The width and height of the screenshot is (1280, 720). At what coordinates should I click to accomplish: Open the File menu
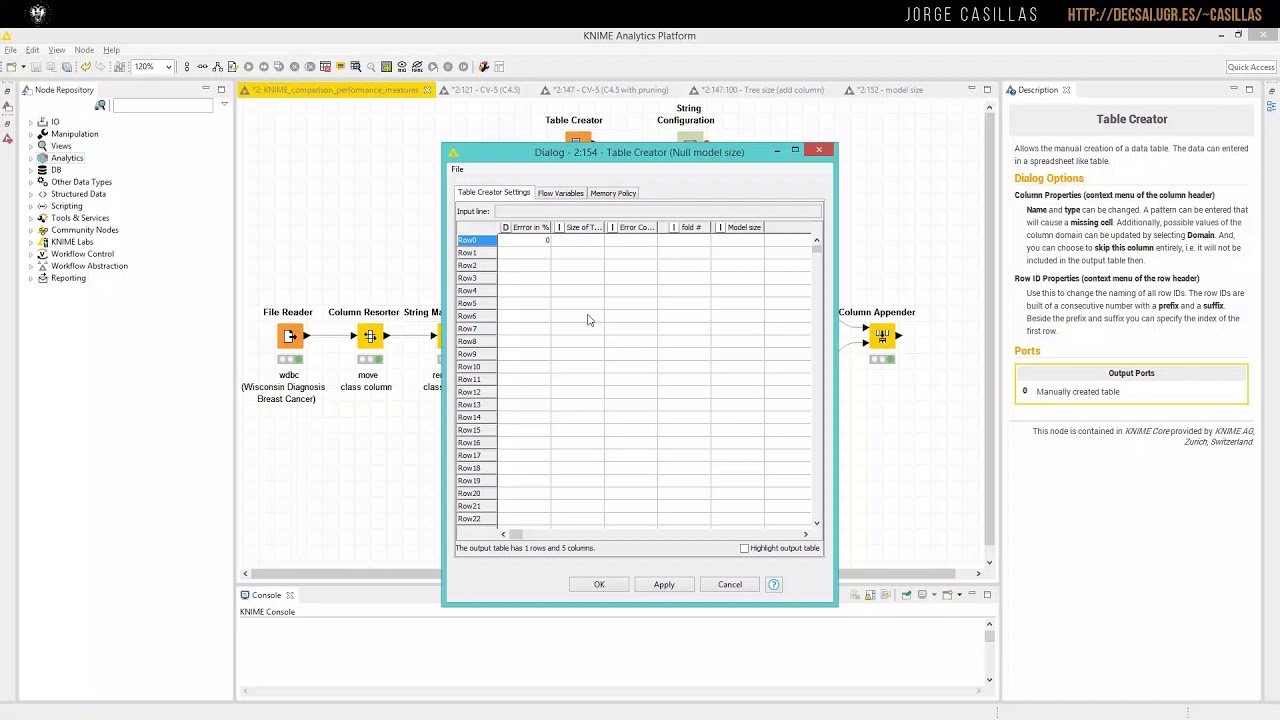coord(10,50)
